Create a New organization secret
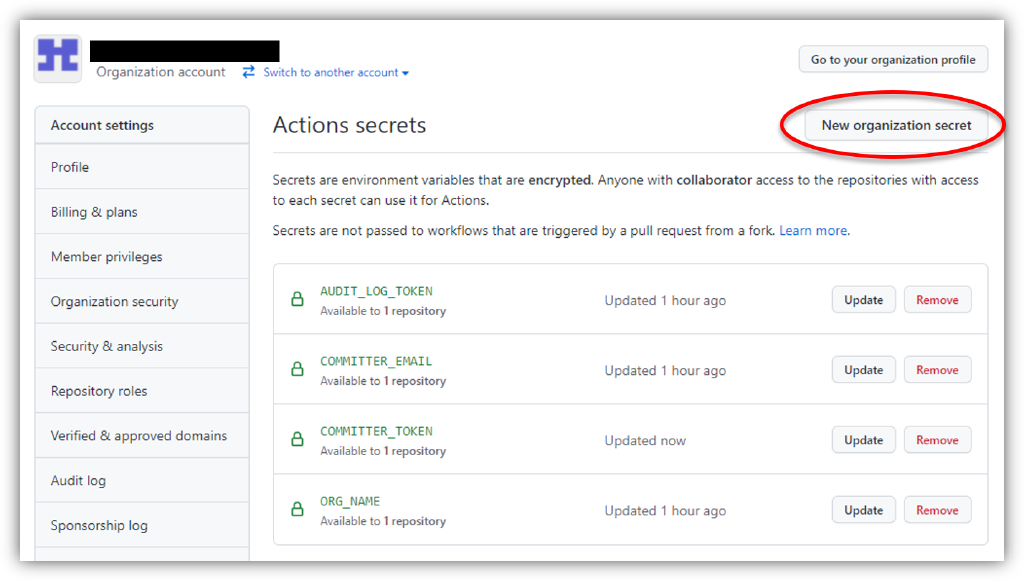This screenshot has width=1024, height=581. coord(899,125)
